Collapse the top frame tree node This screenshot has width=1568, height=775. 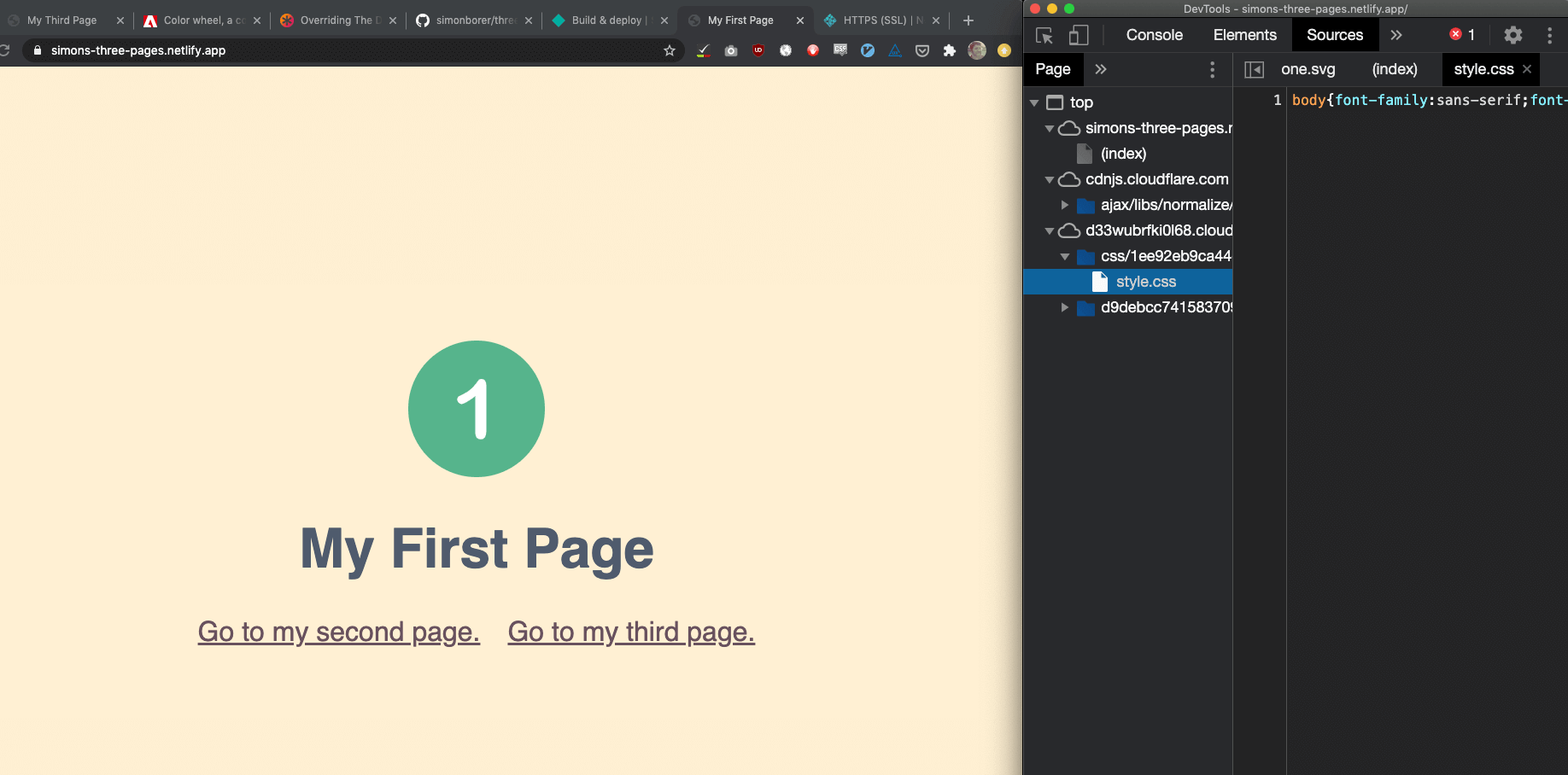pyautogui.click(x=1034, y=102)
